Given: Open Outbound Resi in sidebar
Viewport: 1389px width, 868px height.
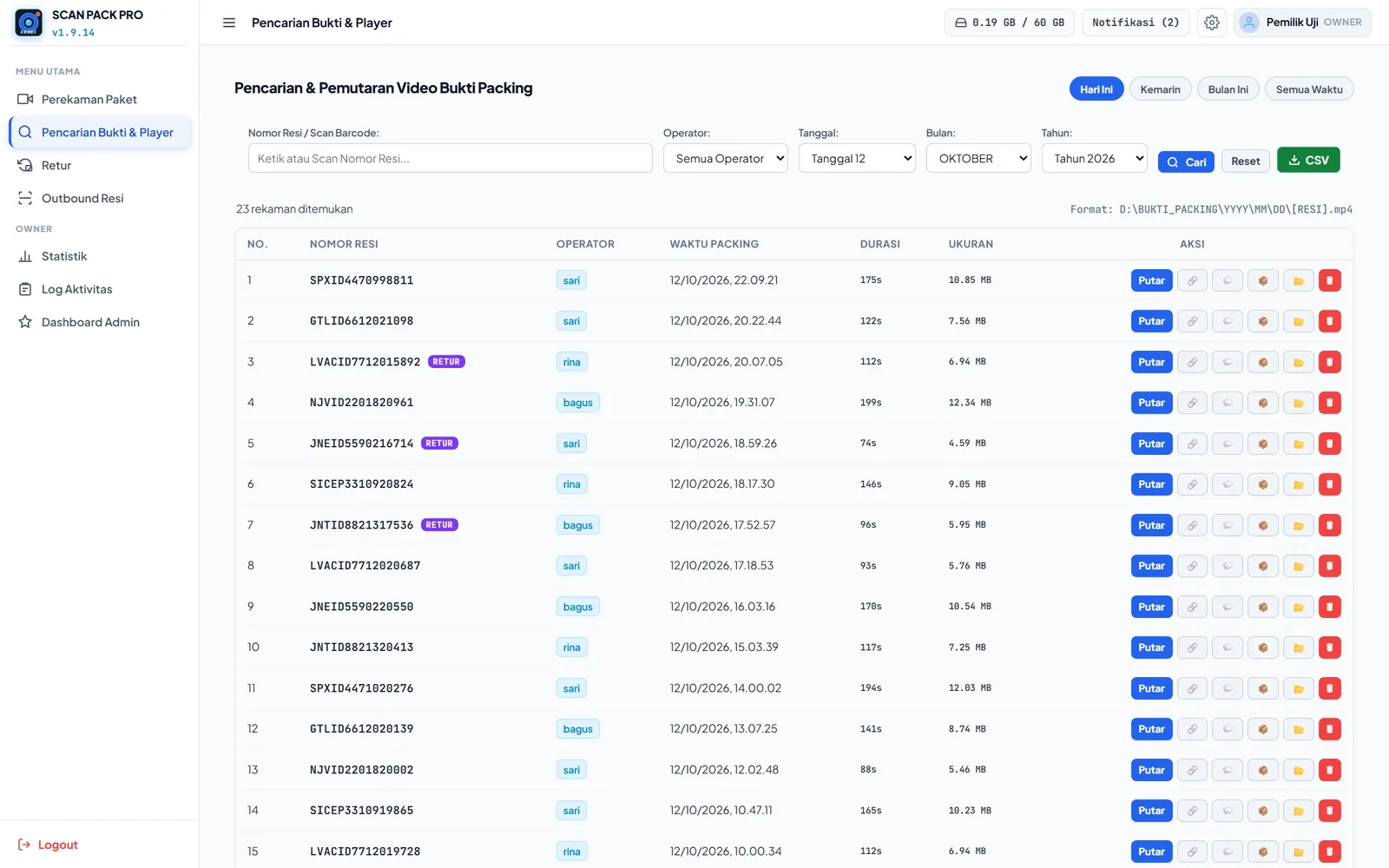Looking at the screenshot, I should pos(99,198).
